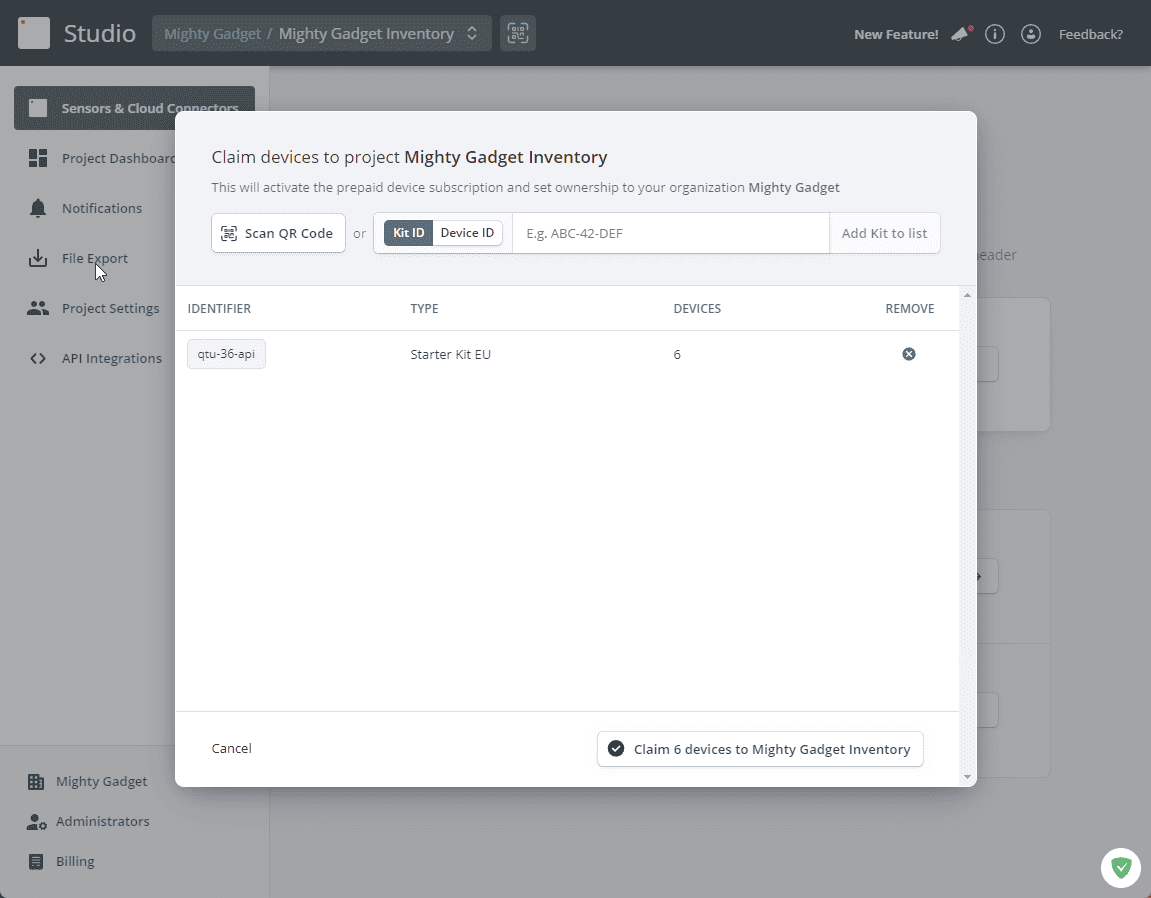Click the Kit ID text input field
1151x898 pixels.
[670, 233]
